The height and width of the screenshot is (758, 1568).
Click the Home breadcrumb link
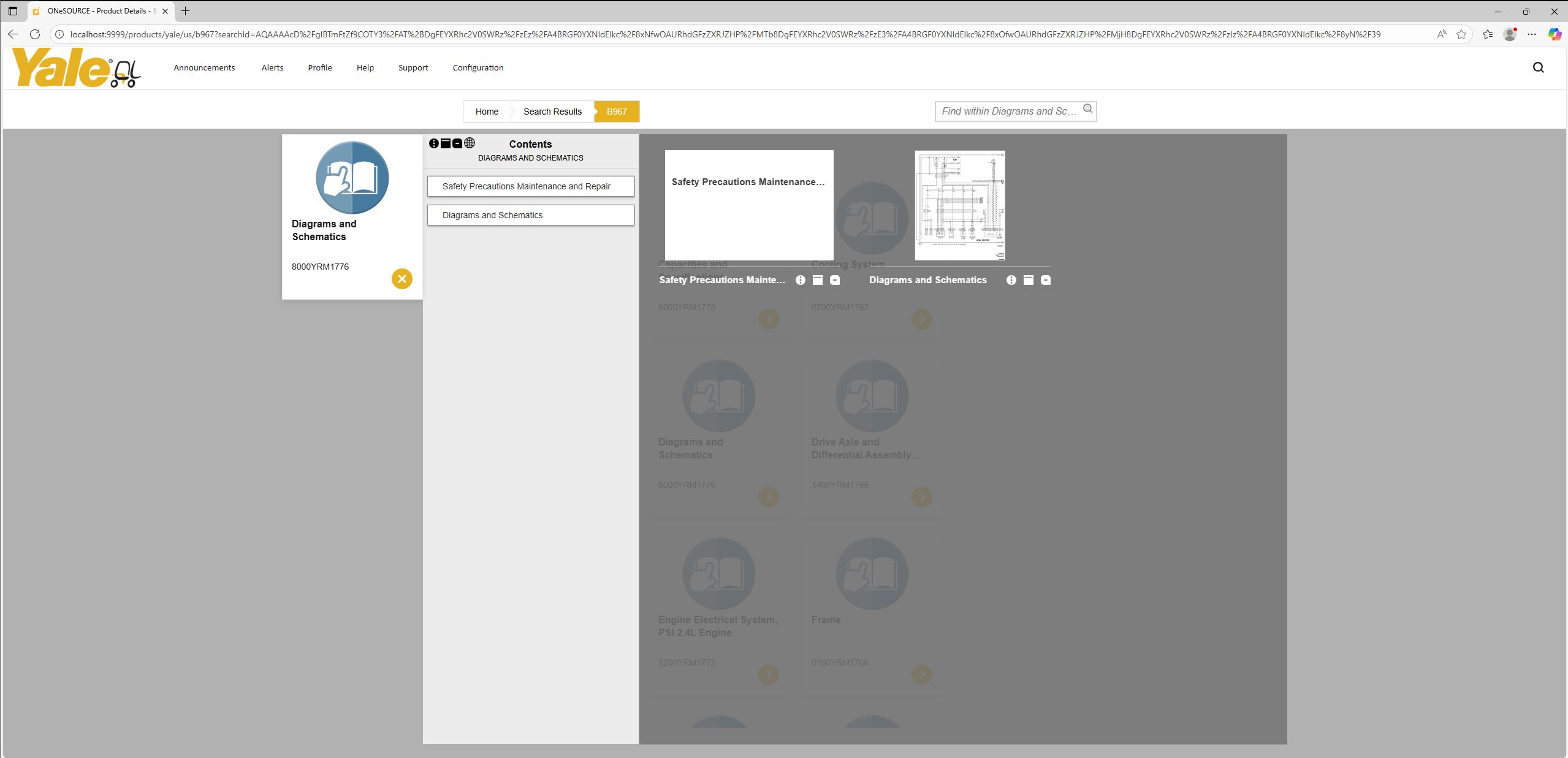[x=486, y=112]
